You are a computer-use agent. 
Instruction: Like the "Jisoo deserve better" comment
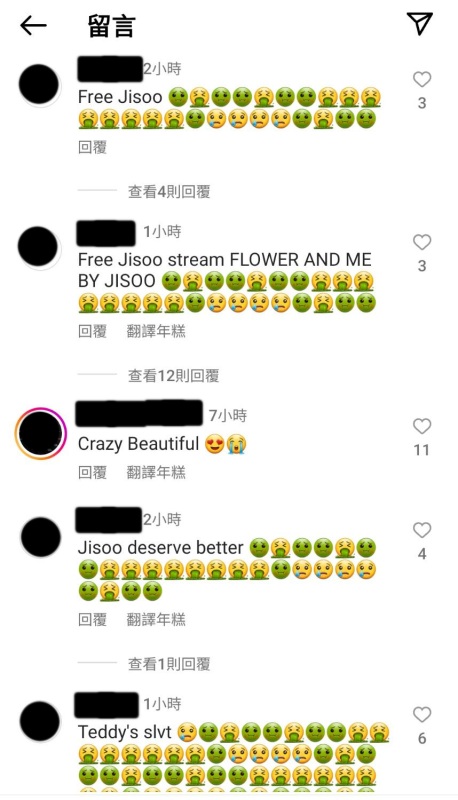coord(422,530)
